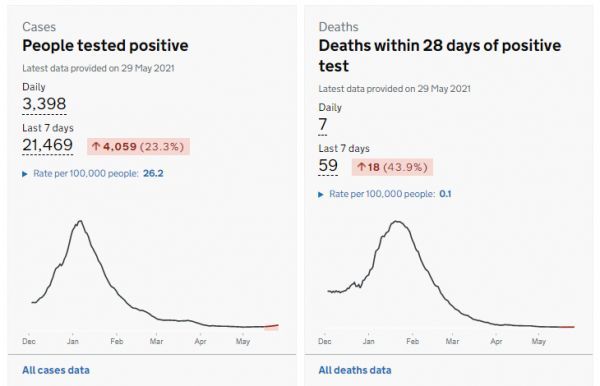Click the daily deaths figure 7
This screenshot has width=600, height=386.
point(323,125)
